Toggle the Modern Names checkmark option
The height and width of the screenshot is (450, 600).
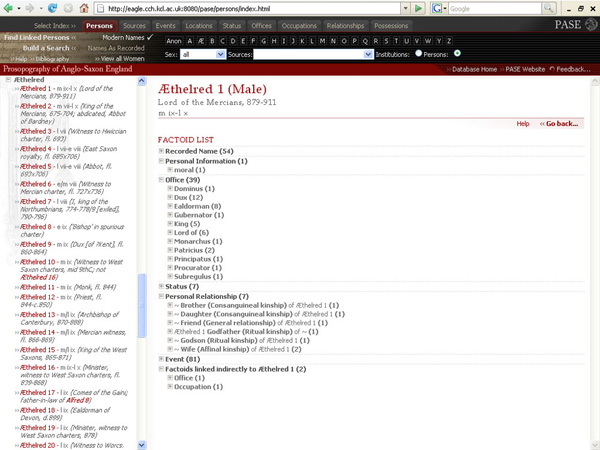pyautogui.click(x=149, y=37)
